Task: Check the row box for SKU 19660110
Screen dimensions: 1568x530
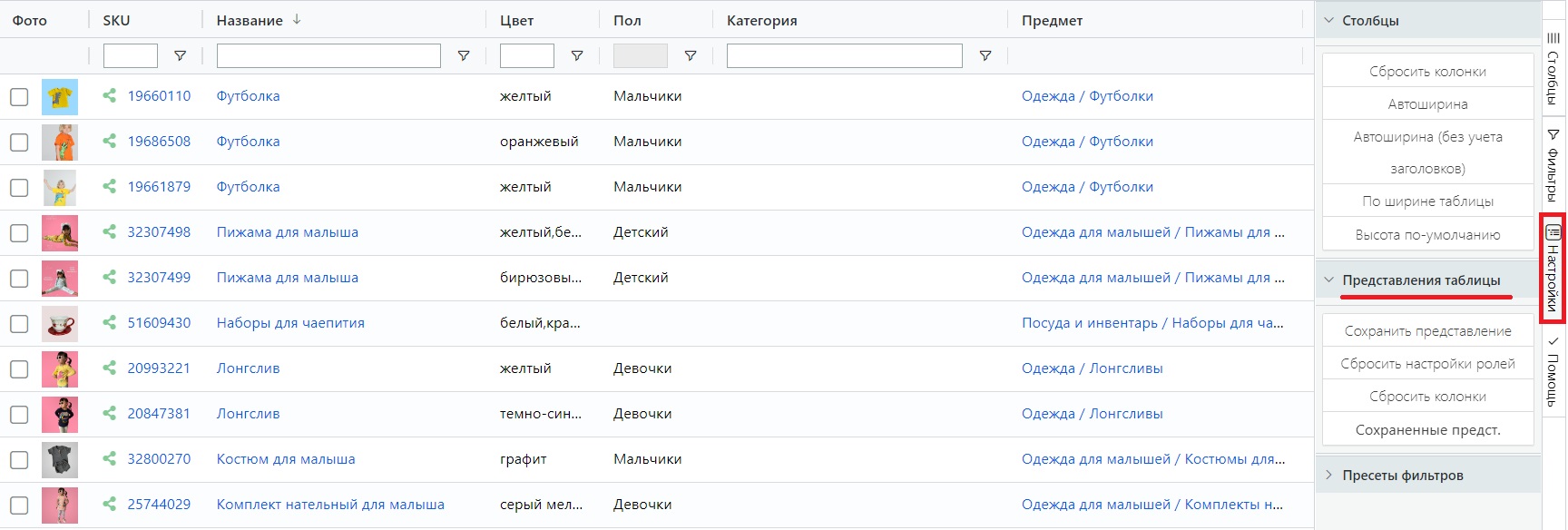Action: tap(19, 96)
